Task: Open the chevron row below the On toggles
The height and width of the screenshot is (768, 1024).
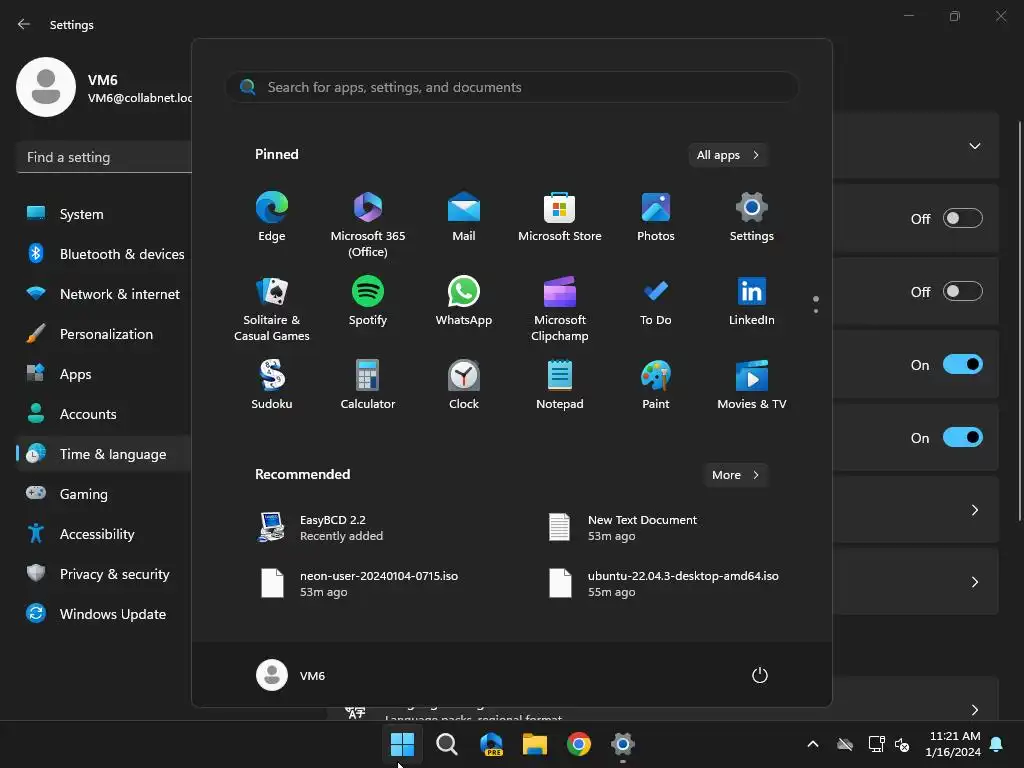Action: tap(974, 510)
